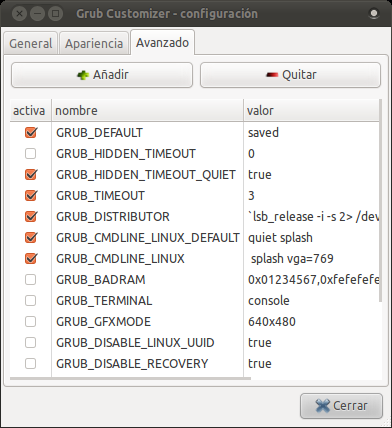Select GRUB_CMDLINE_LINUX_DEFAULT name cell

[x=148, y=238]
